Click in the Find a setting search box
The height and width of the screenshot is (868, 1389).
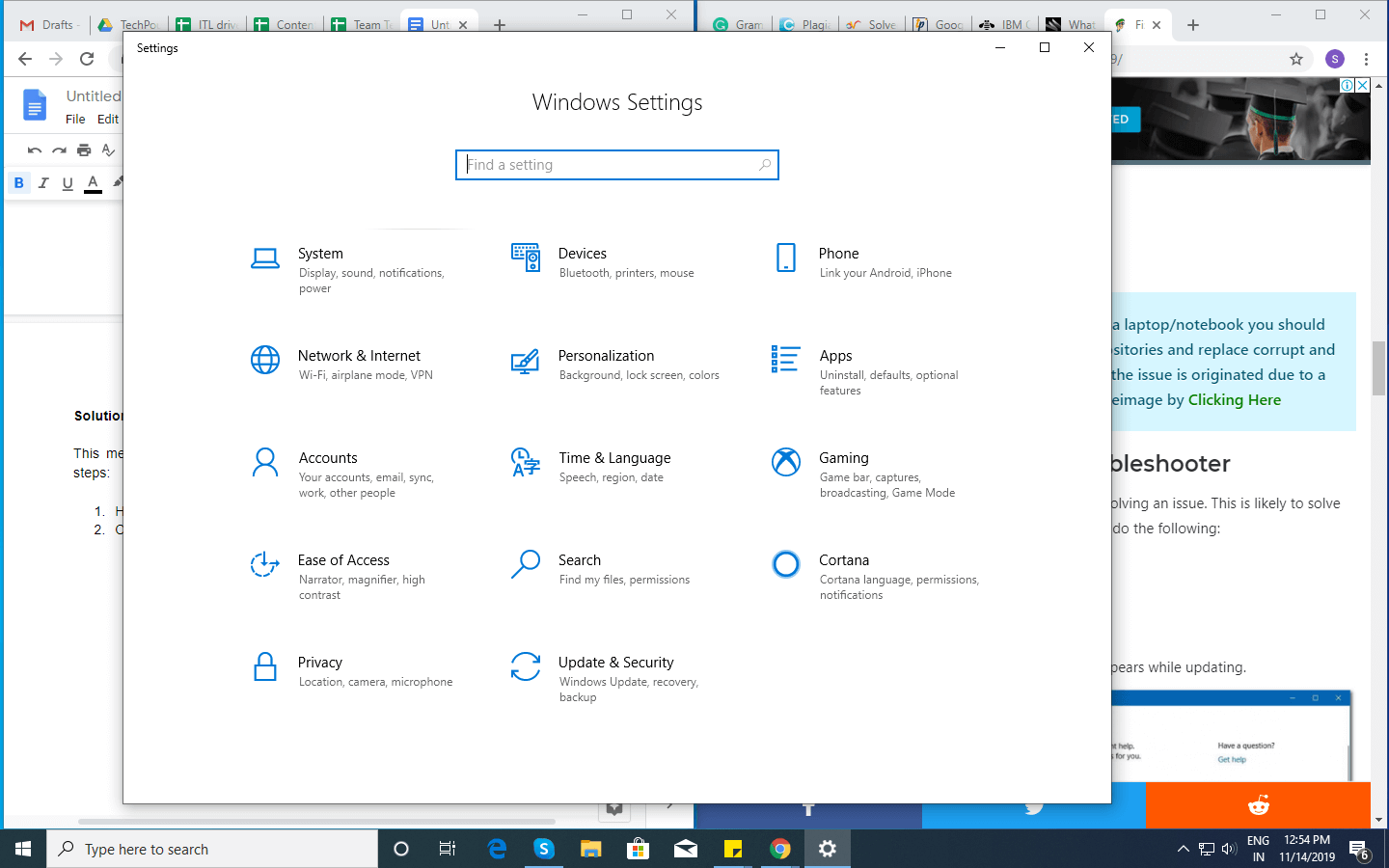coord(617,165)
